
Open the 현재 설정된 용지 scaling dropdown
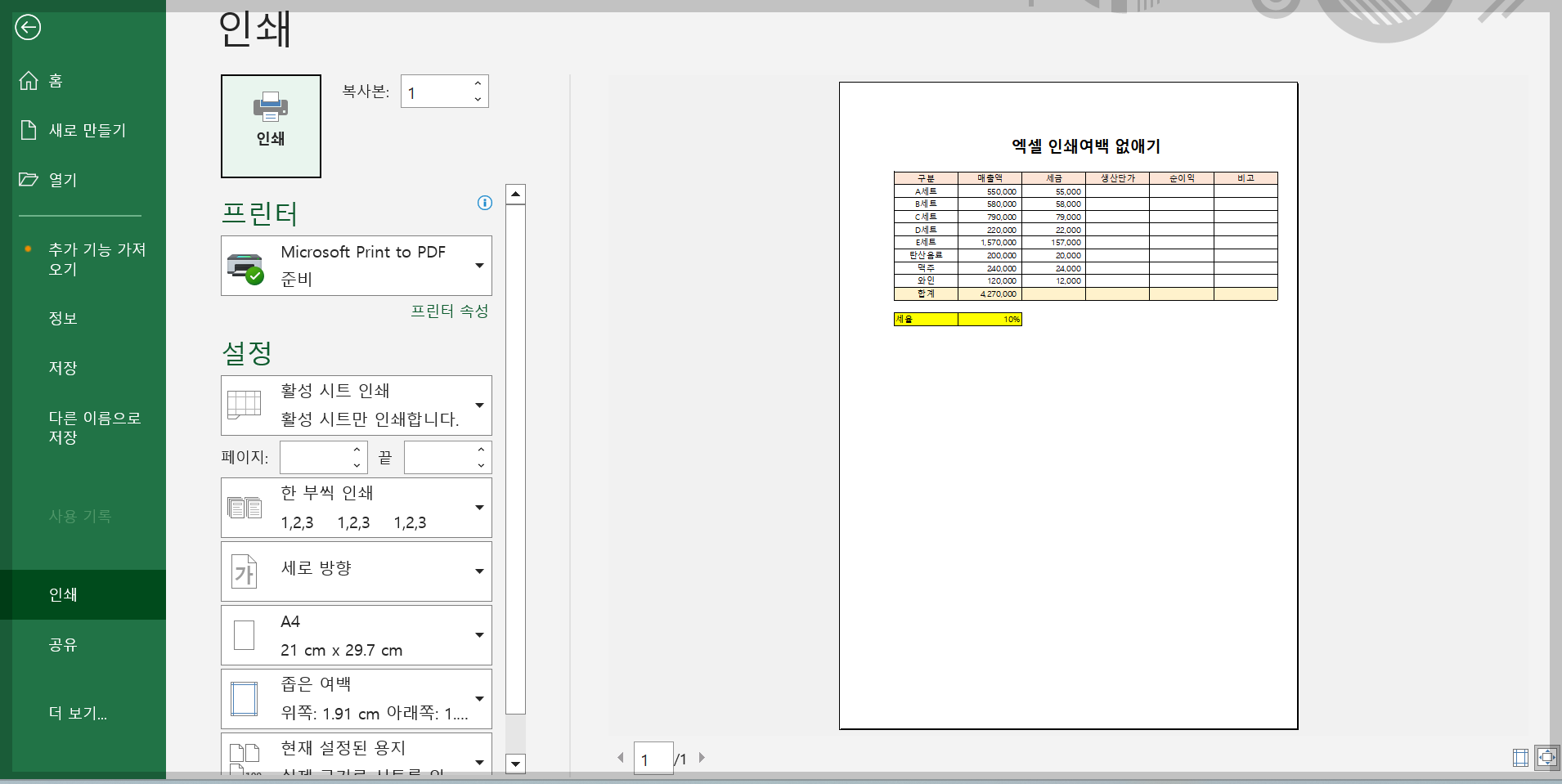(357, 754)
